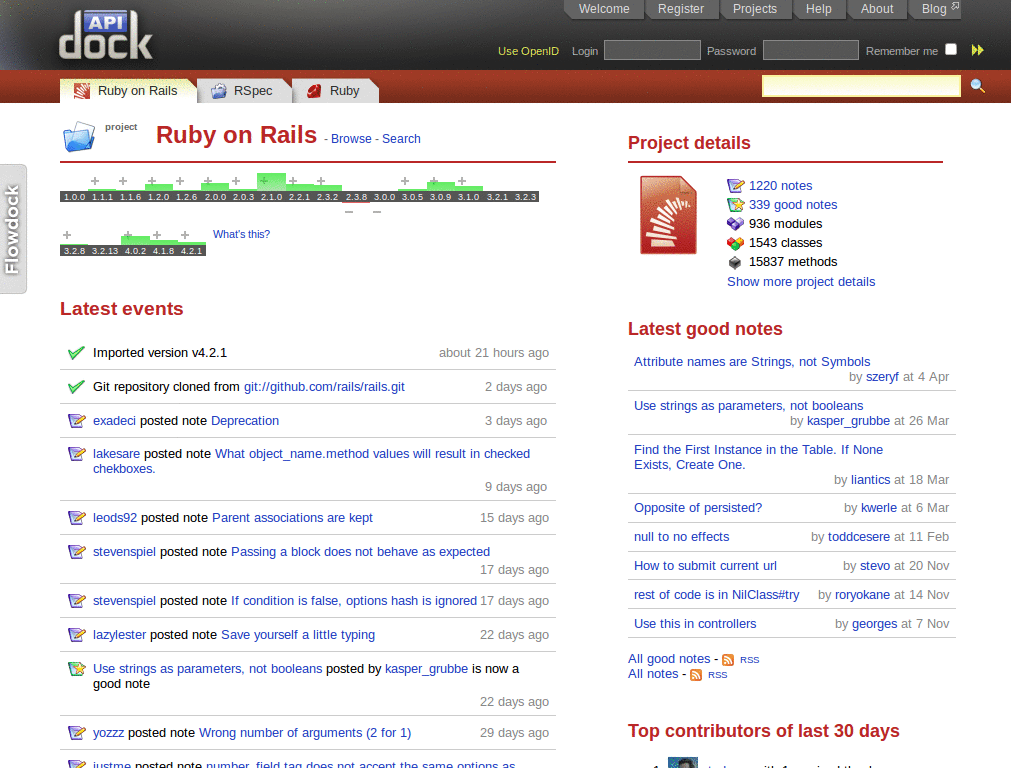Click the Browse link next to project title

[x=351, y=138]
